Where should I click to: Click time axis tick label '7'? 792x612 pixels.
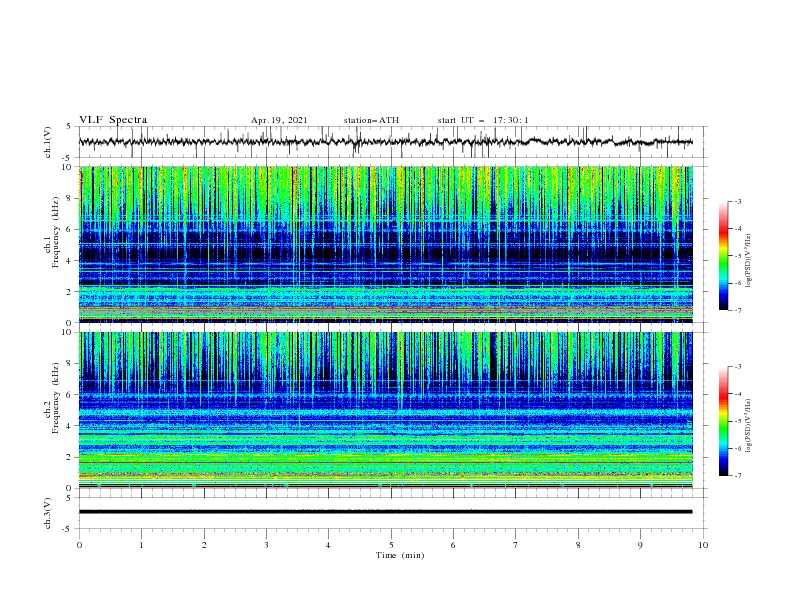click(x=516, y=545)
